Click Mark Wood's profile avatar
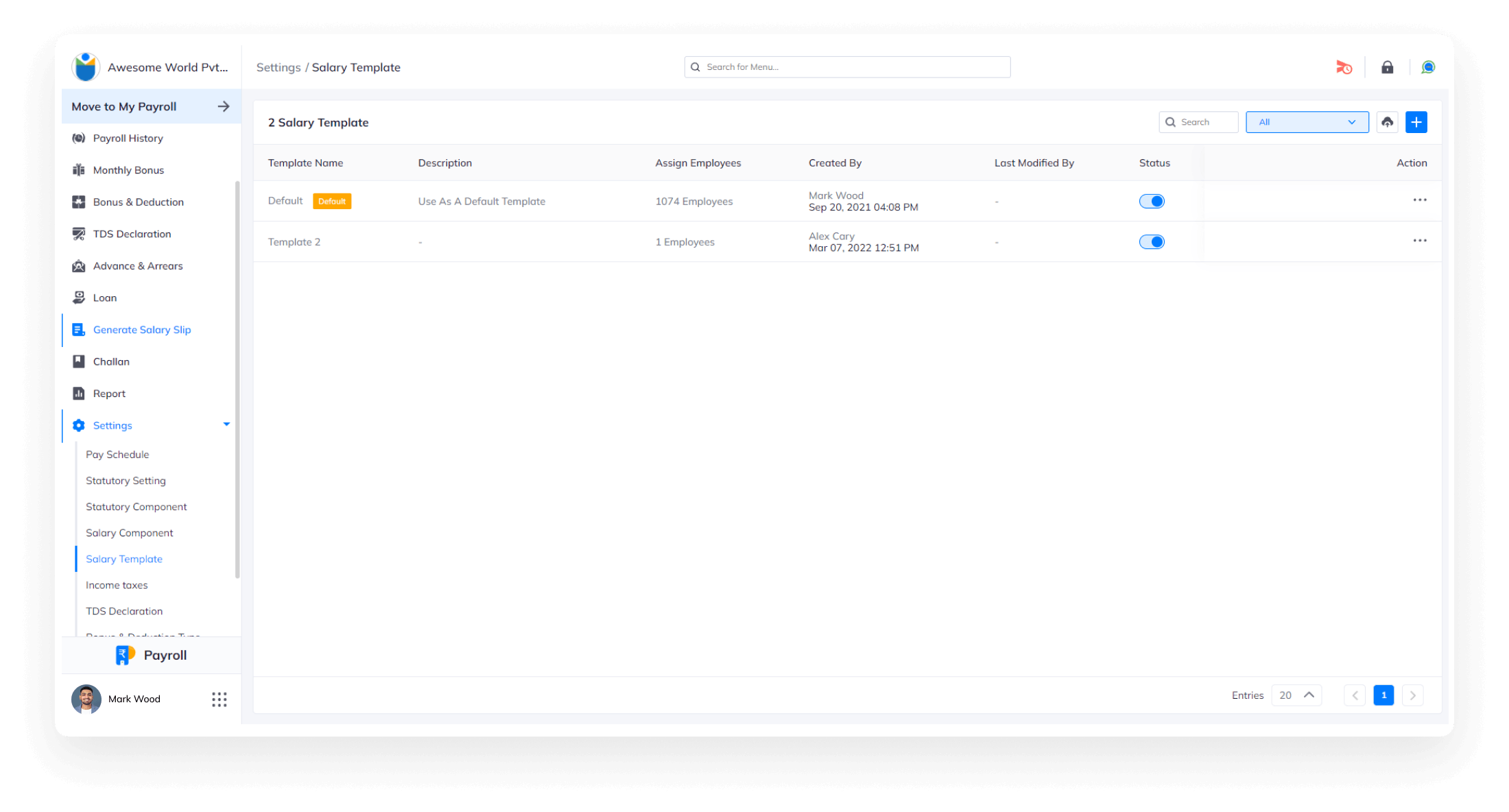Viewport: 1509px width, 812px height. [x=86, y=699]
